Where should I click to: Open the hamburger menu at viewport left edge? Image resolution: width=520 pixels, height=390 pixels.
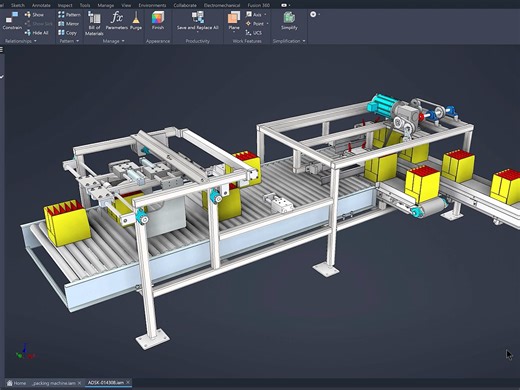tap(2, 50)
